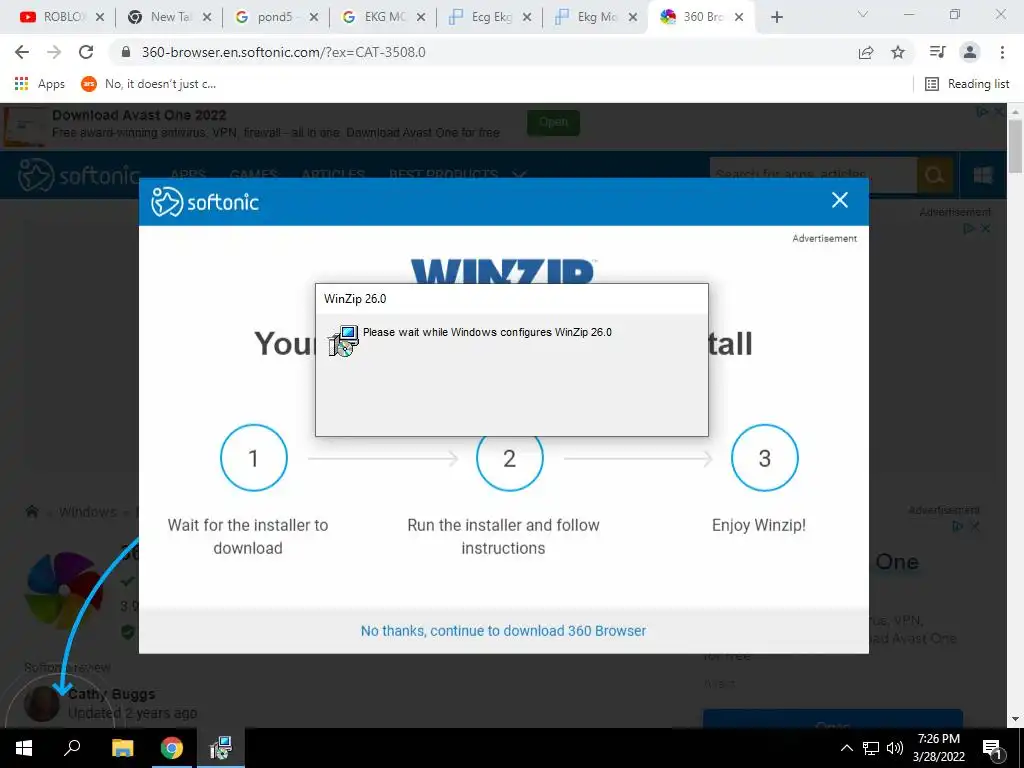
Task: View site lock information
Action: 126,52
